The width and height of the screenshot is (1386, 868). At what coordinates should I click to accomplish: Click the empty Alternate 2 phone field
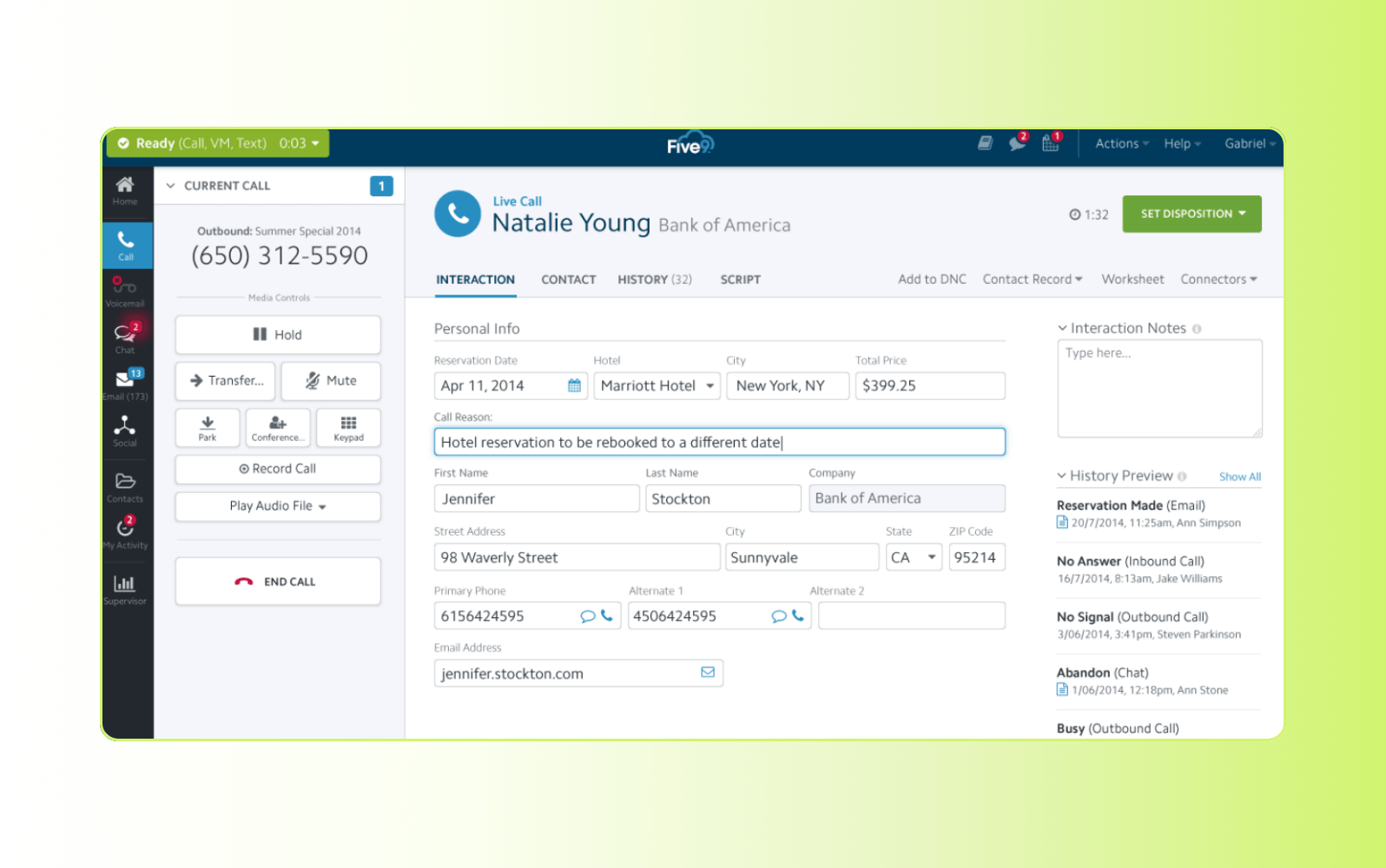click(912, 615)
